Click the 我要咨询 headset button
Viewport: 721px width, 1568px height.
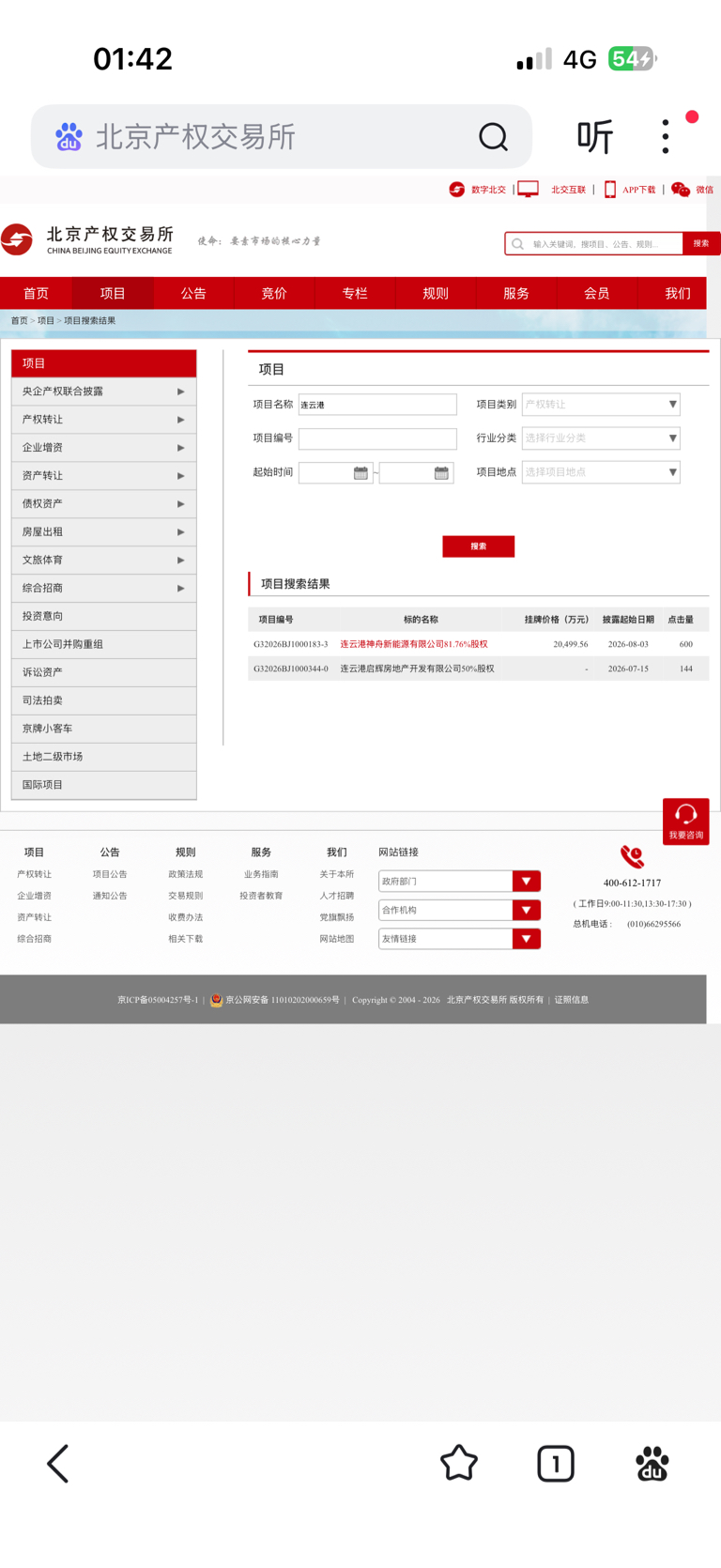click(x=685, y=822)
